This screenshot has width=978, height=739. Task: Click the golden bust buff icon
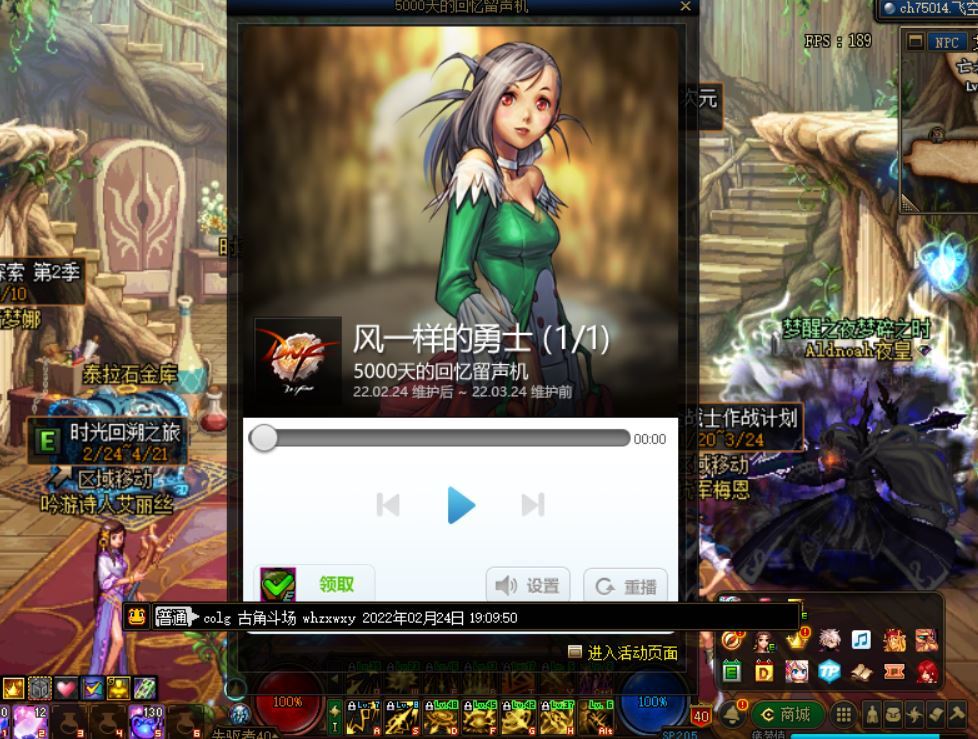click(119, 688)
